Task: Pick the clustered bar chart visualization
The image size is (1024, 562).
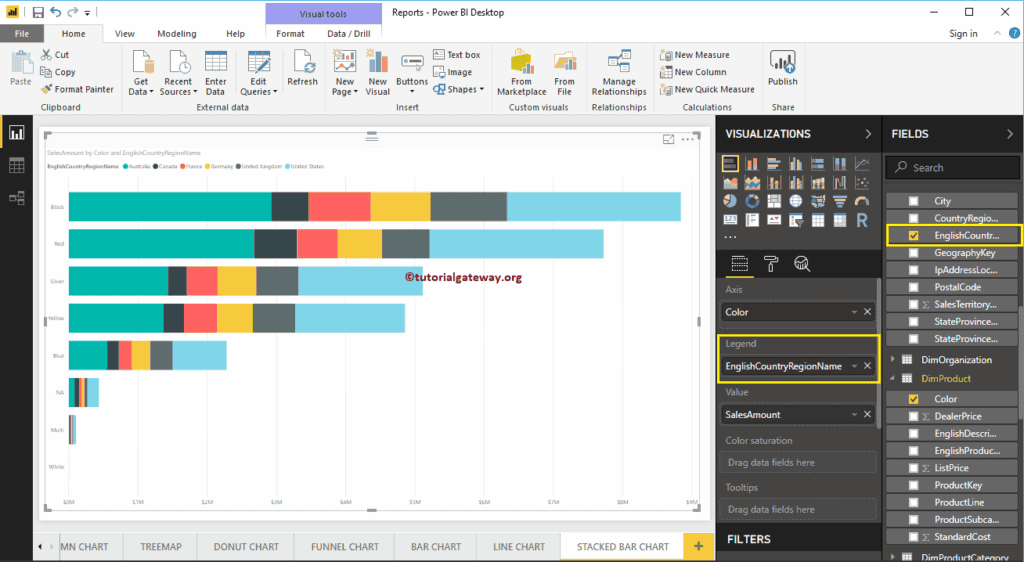Action: coord(774,164)
